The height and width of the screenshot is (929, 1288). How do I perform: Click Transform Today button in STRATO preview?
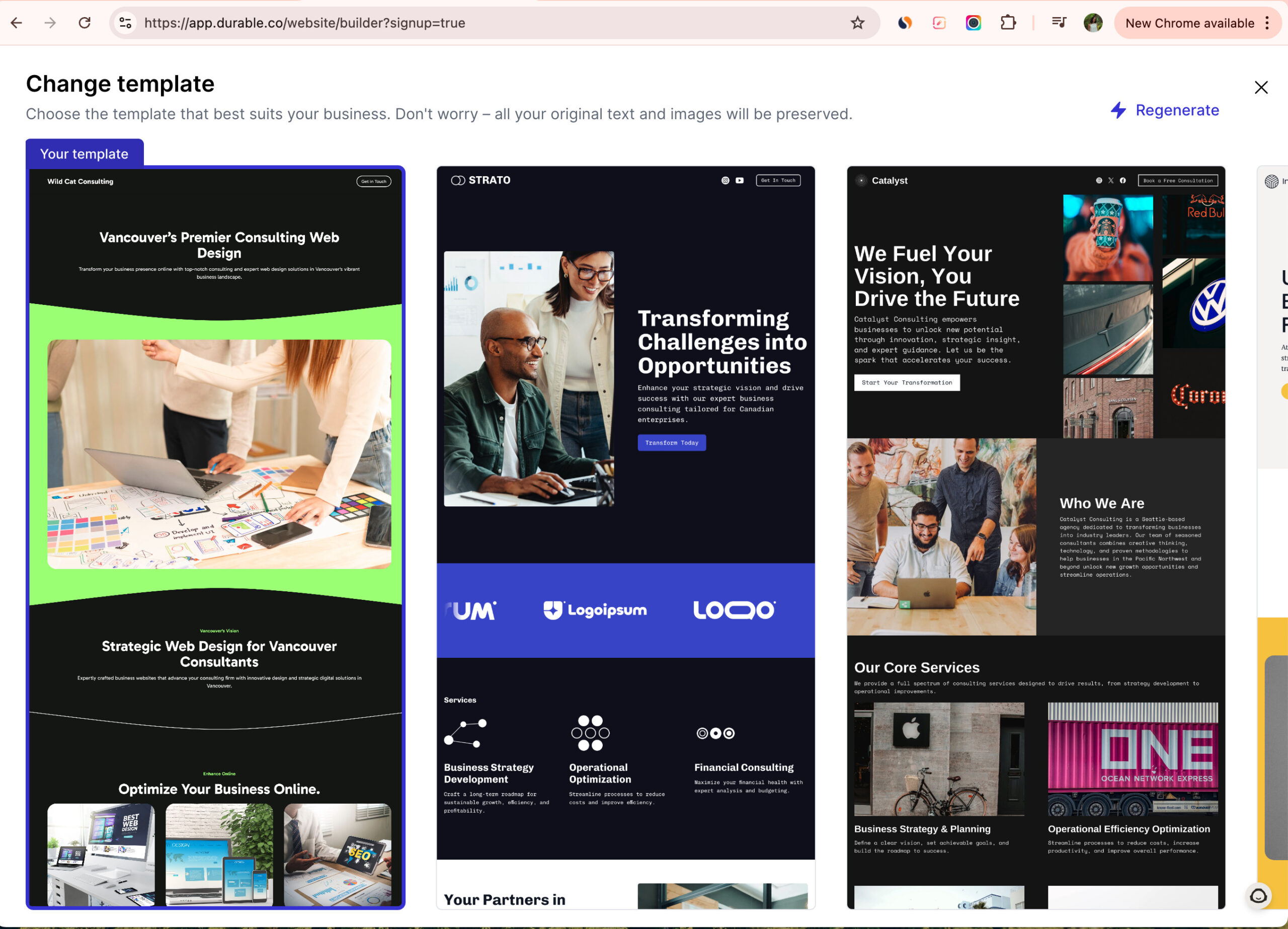click(671, 443)
